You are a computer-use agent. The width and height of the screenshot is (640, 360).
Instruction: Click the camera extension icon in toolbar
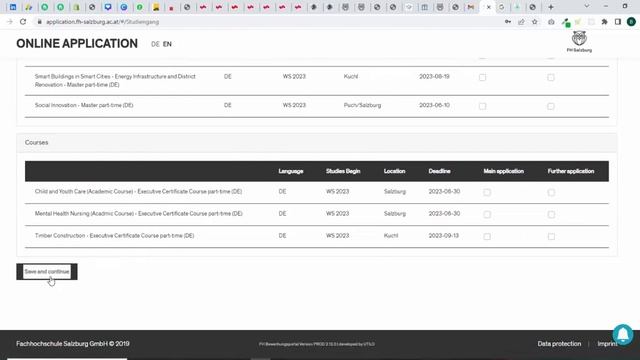551,22
